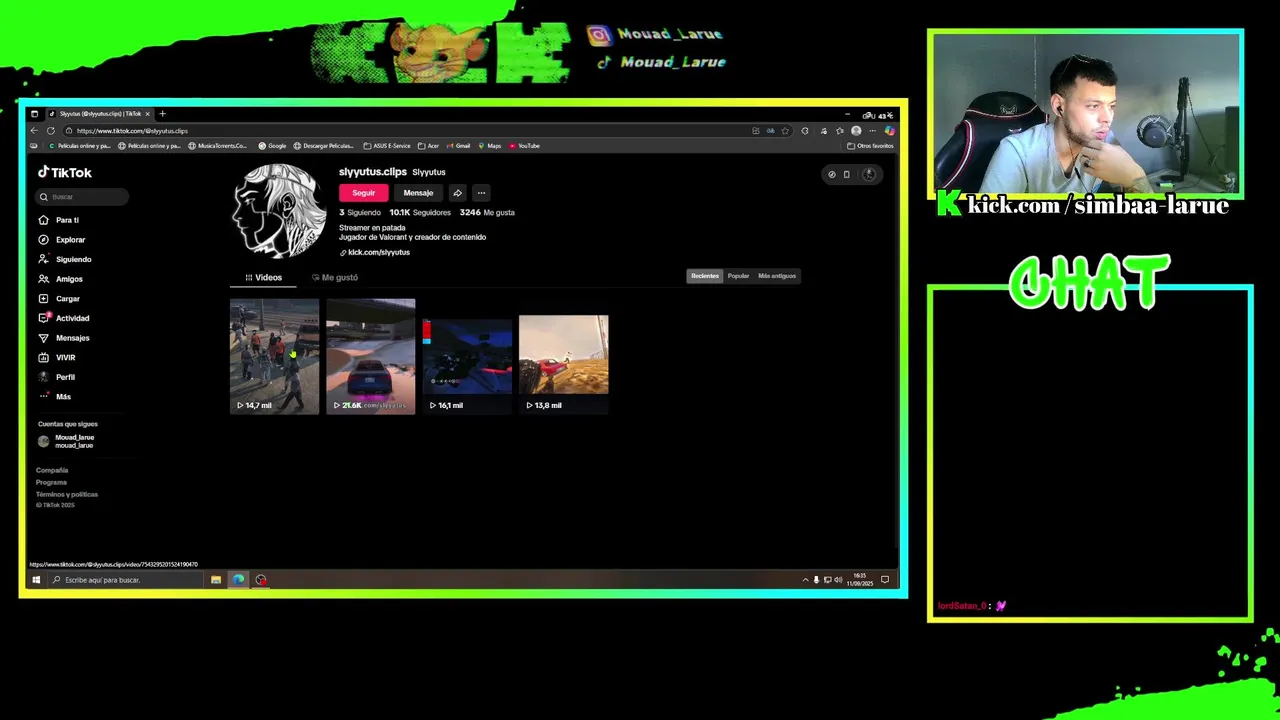Open the three-dot profile options menu
1280x720 pixels.
click(481, 193)
